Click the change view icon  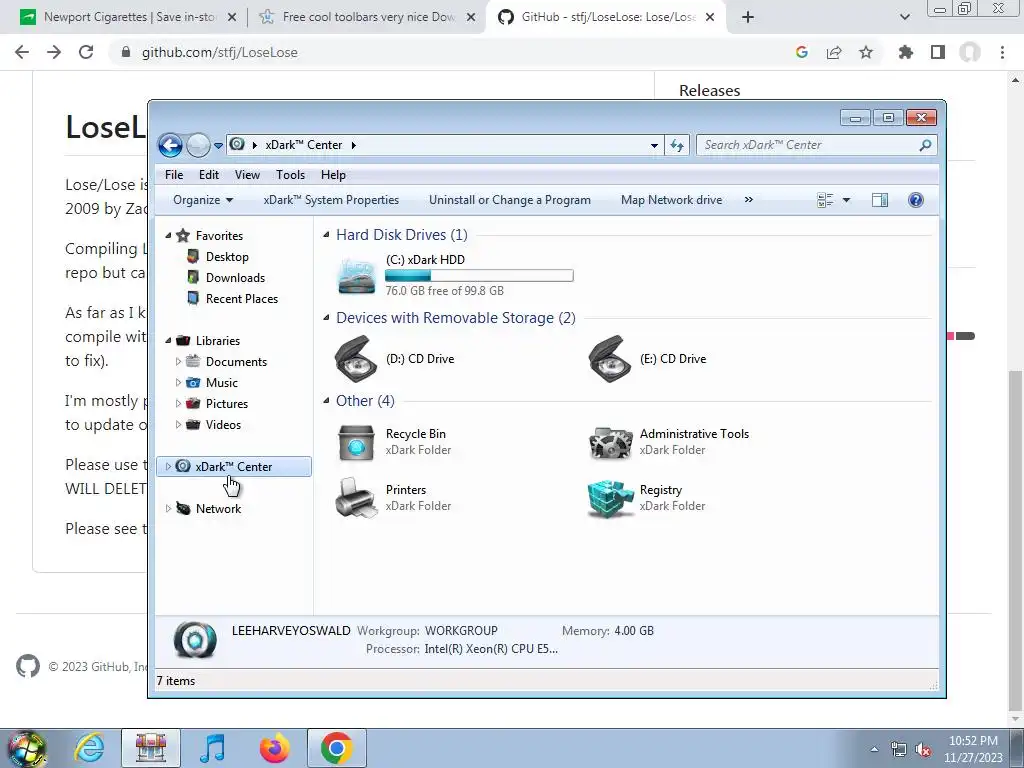[825, 200]
